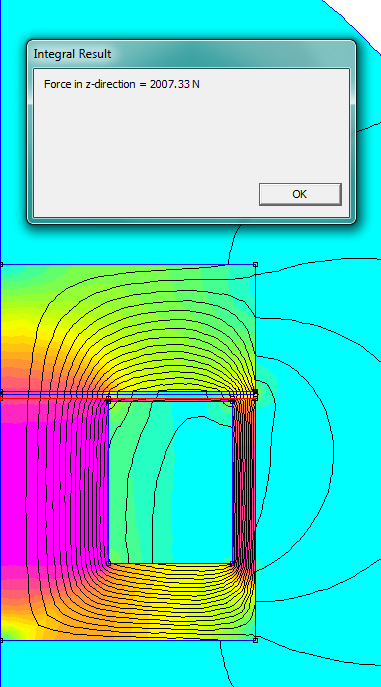Image resolution: width=381 pixels, height=687 pixels.
Task: Select the upper-left node of the coil window
Action: 109,400
